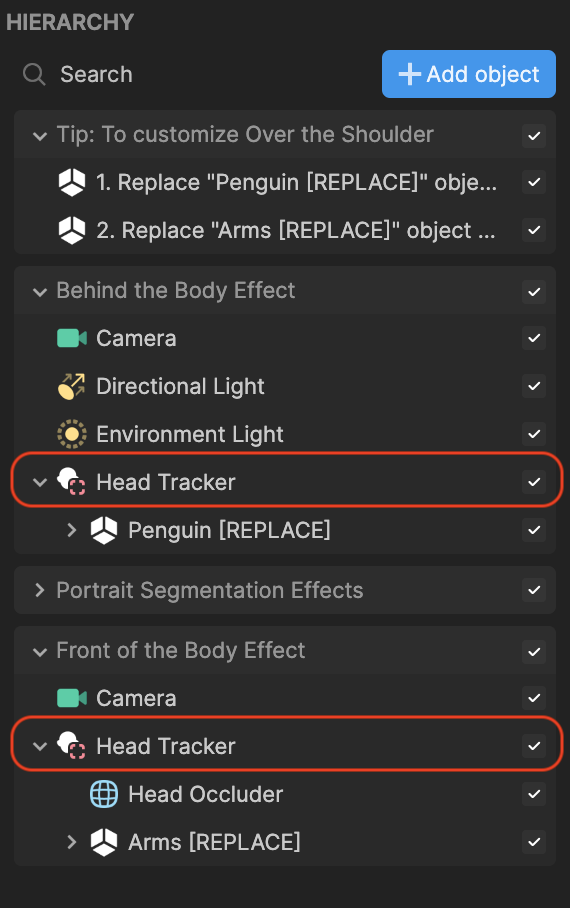The height and width of the screenshot is (908, 570).
Task: Toggle the Portrait Segmentation Effects checkbox
Action: [x=534, y=591]
